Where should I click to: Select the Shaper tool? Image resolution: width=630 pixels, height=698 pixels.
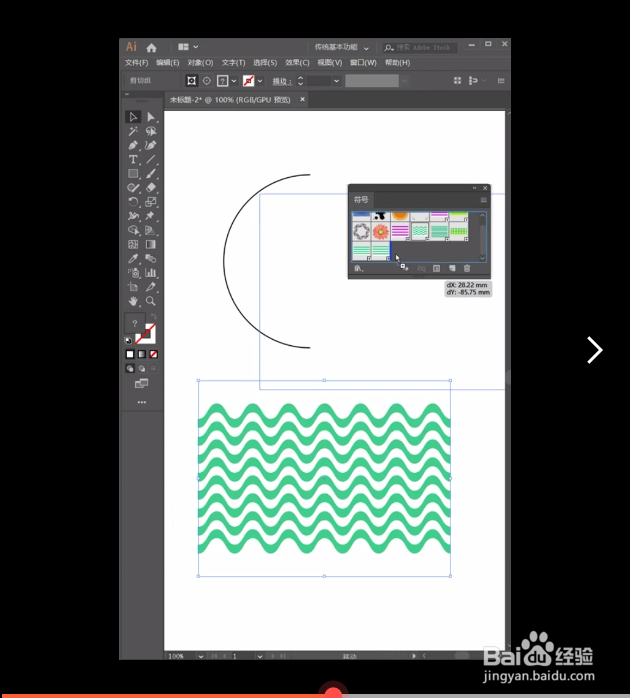pos(133,188)
